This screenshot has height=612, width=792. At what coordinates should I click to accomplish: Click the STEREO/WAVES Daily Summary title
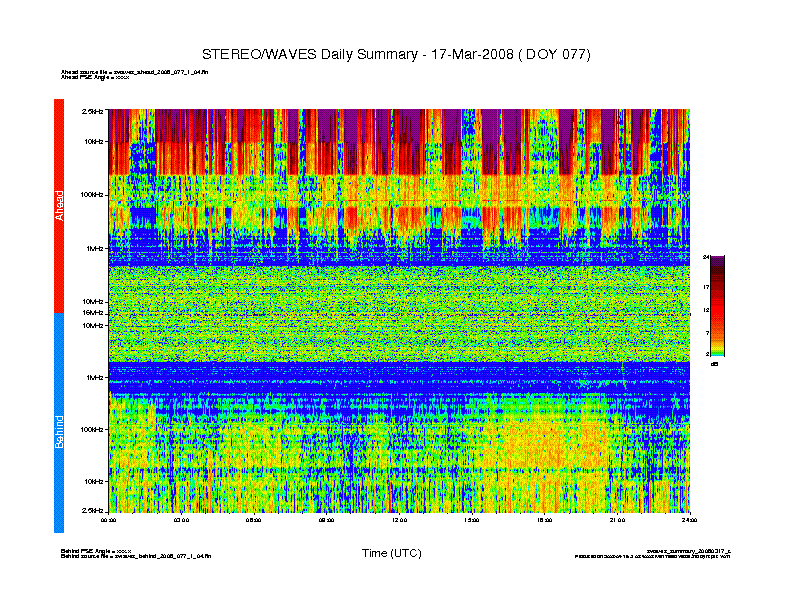tap(396, 55)
